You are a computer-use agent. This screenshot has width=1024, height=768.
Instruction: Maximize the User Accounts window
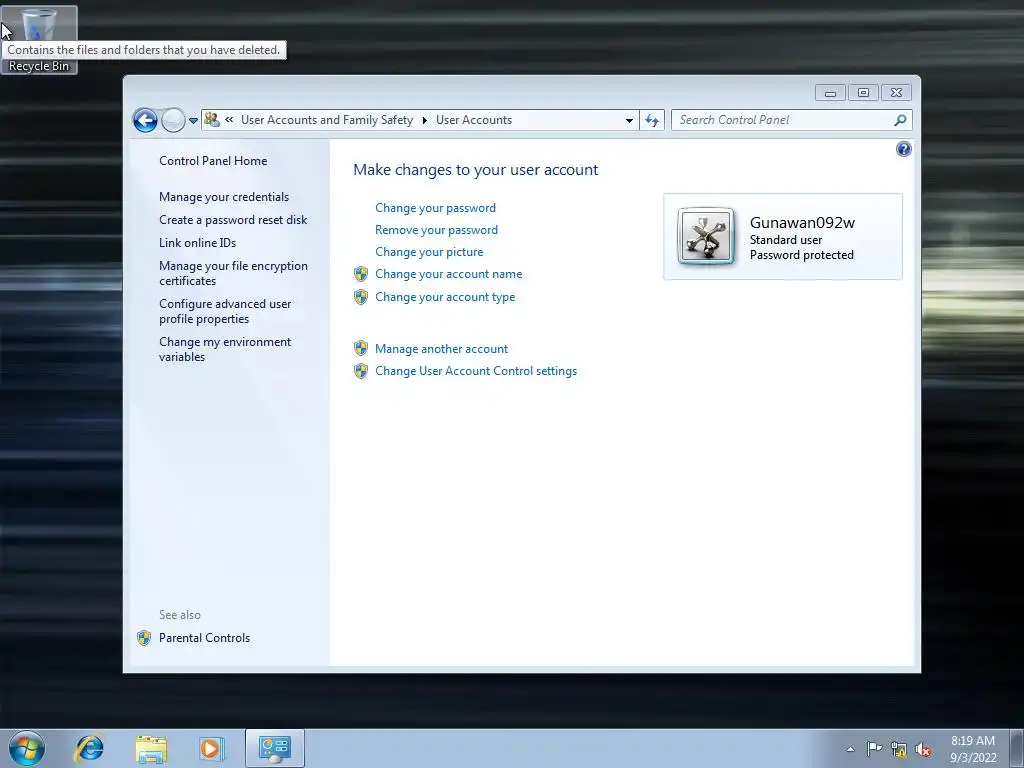tap(863, 93)
